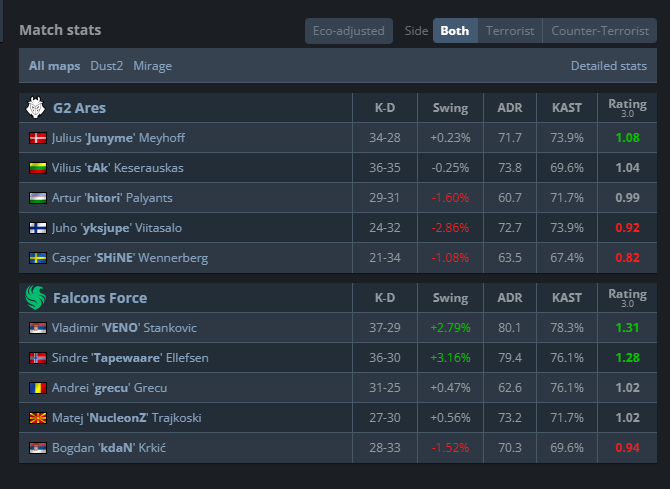
Task: Click yksjupe's -2.86% swing value
Action: (450, 227)
